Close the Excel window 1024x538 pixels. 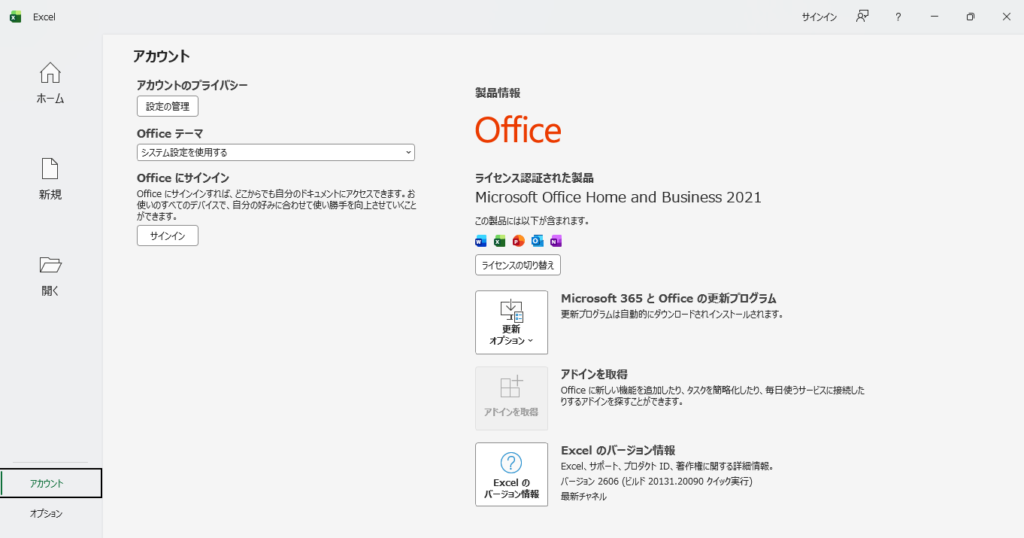click(1006, 17)
